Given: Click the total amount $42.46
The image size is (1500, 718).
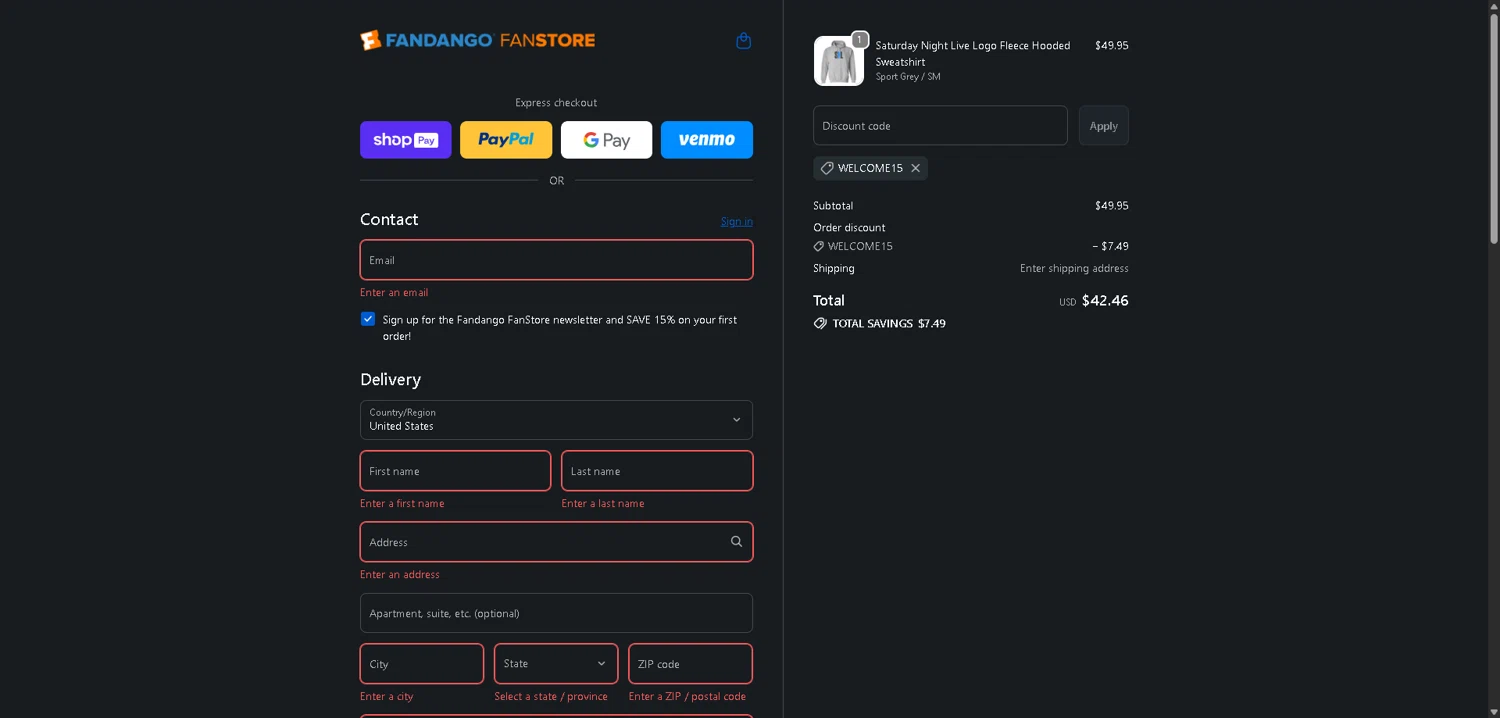Looking at the screenshot, I should coord(1105,300).
